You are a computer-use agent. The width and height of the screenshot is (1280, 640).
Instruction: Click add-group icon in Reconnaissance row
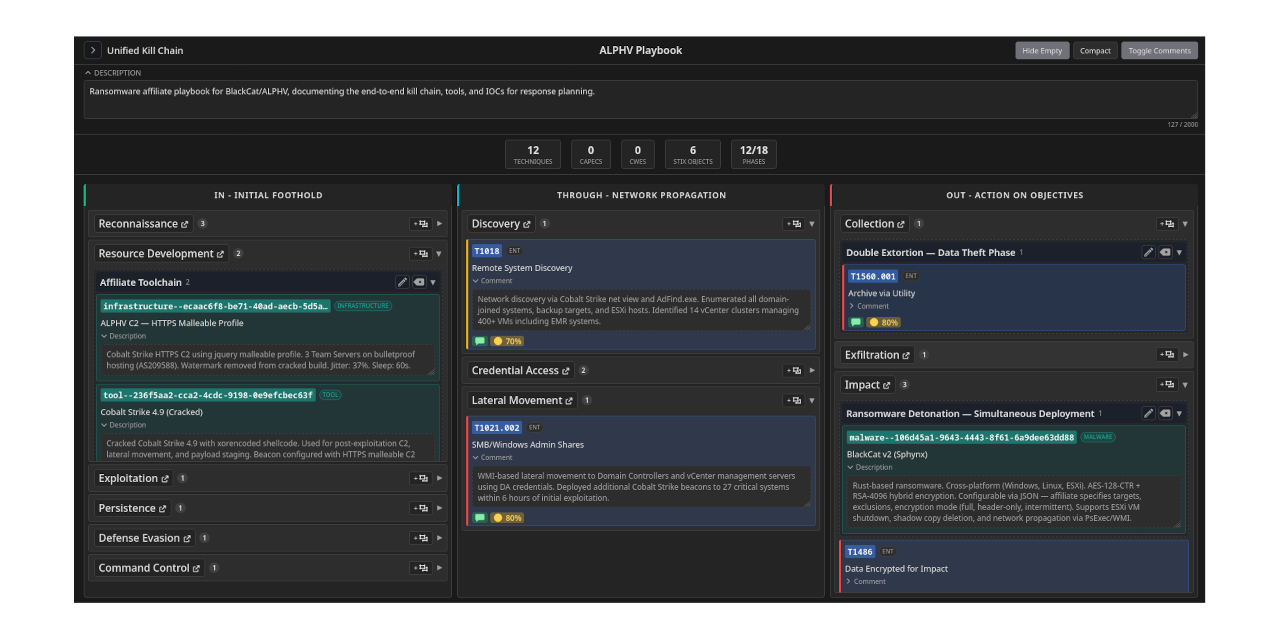(420, 224)
